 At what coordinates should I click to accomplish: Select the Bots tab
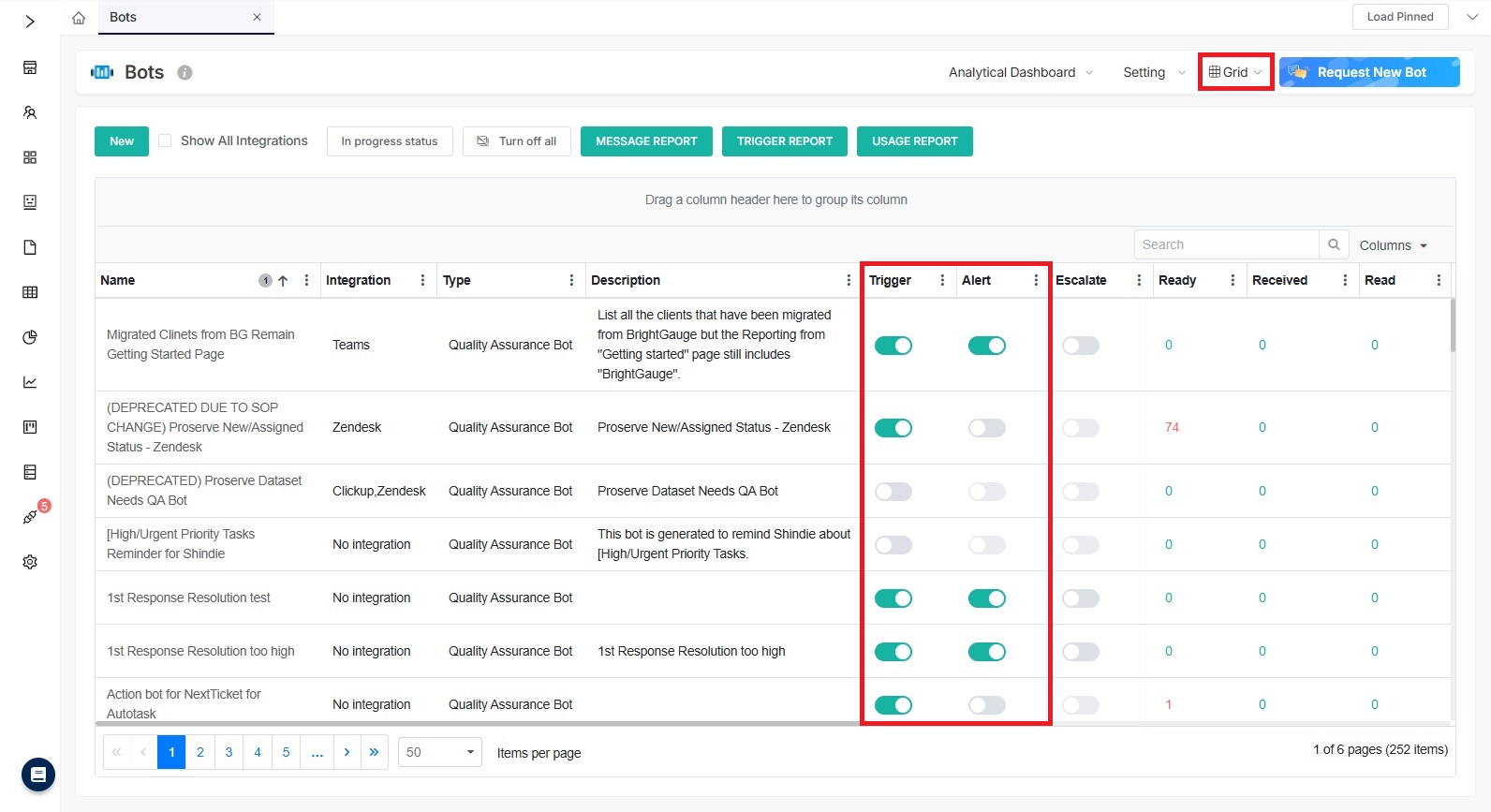[124, 17]
